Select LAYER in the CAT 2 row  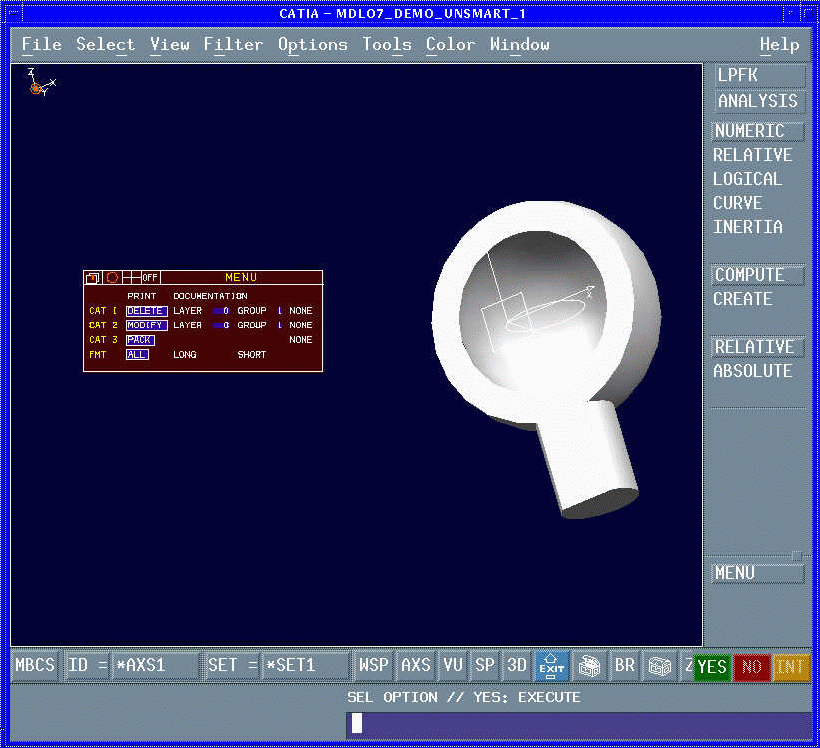click(187, 325)
